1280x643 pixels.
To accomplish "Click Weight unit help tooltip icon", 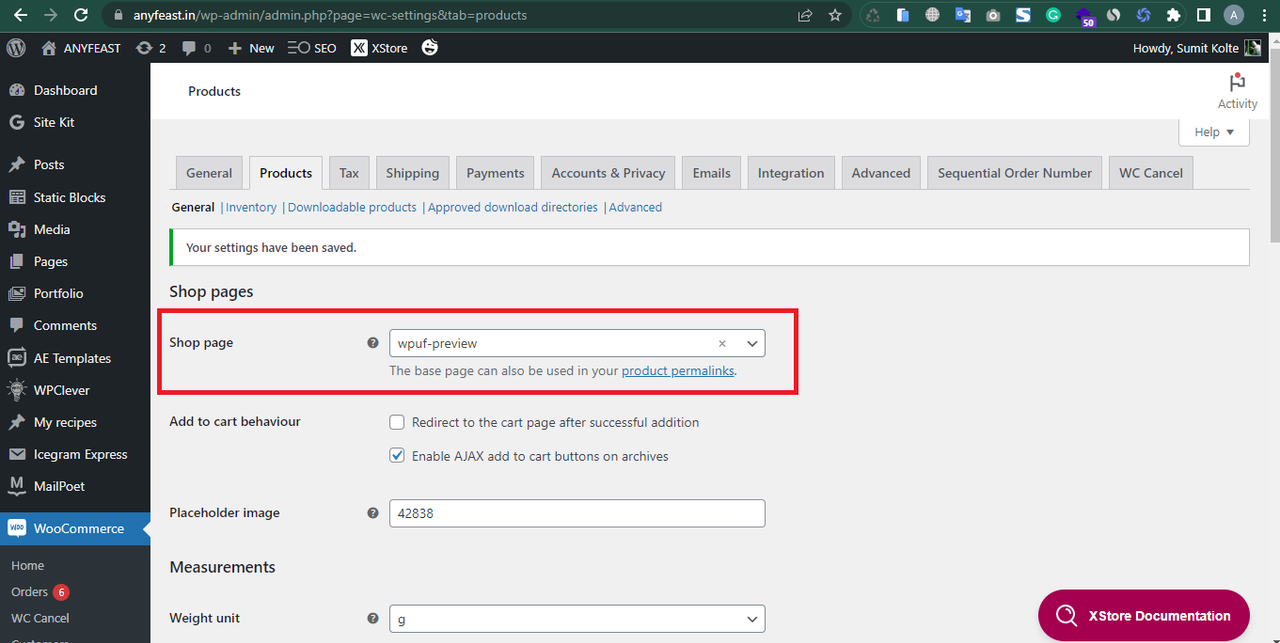I will 373,619.
